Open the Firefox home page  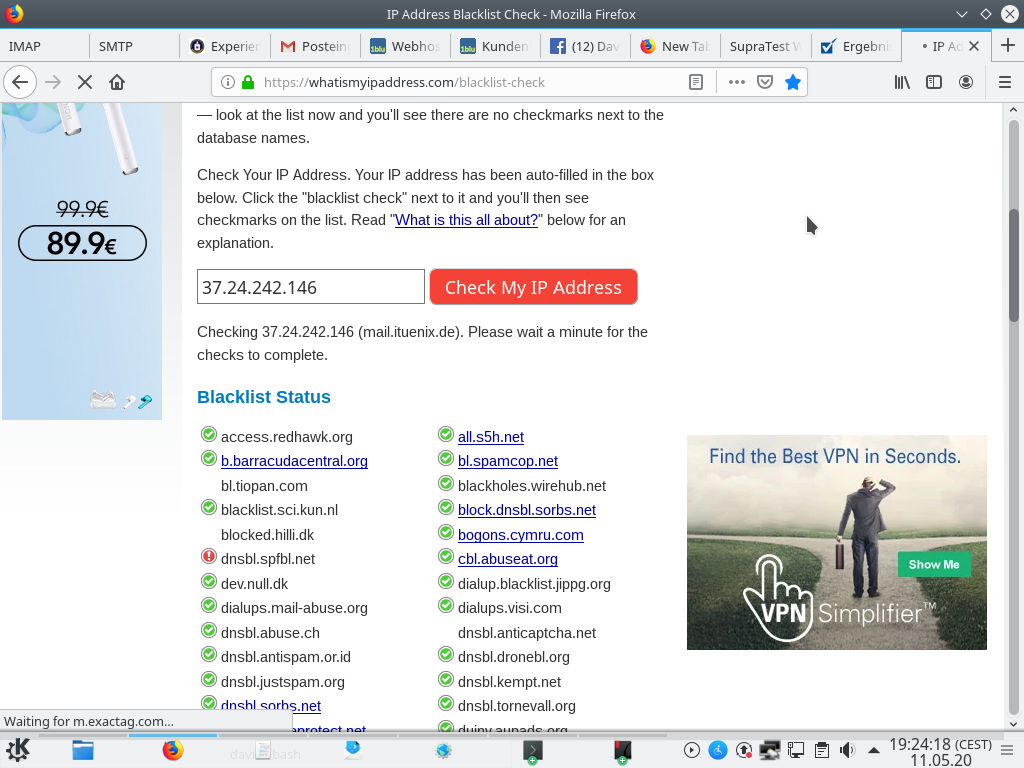(x=117, y=82)
